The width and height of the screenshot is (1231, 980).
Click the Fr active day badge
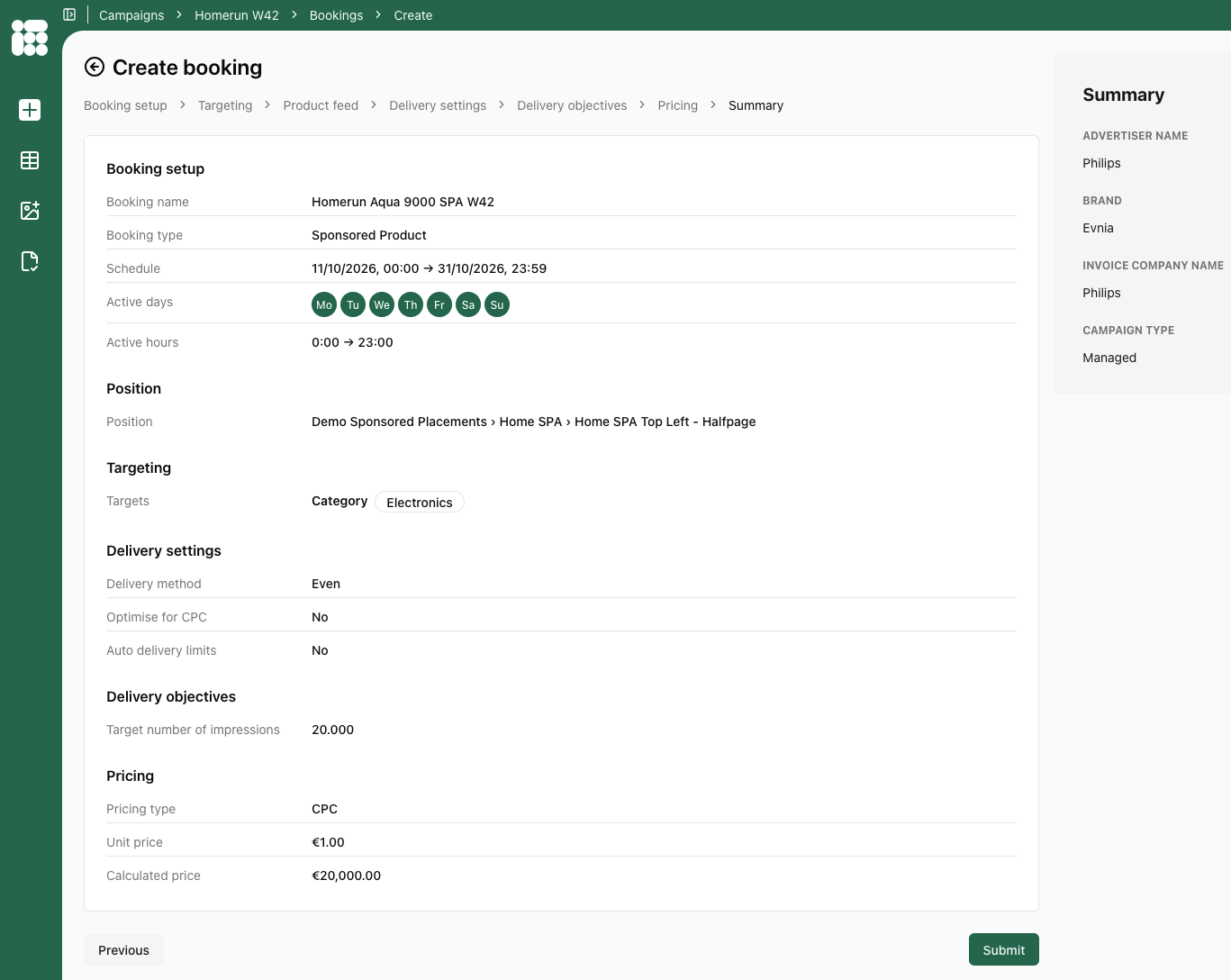pyautogui.click(x=439, y=304)
